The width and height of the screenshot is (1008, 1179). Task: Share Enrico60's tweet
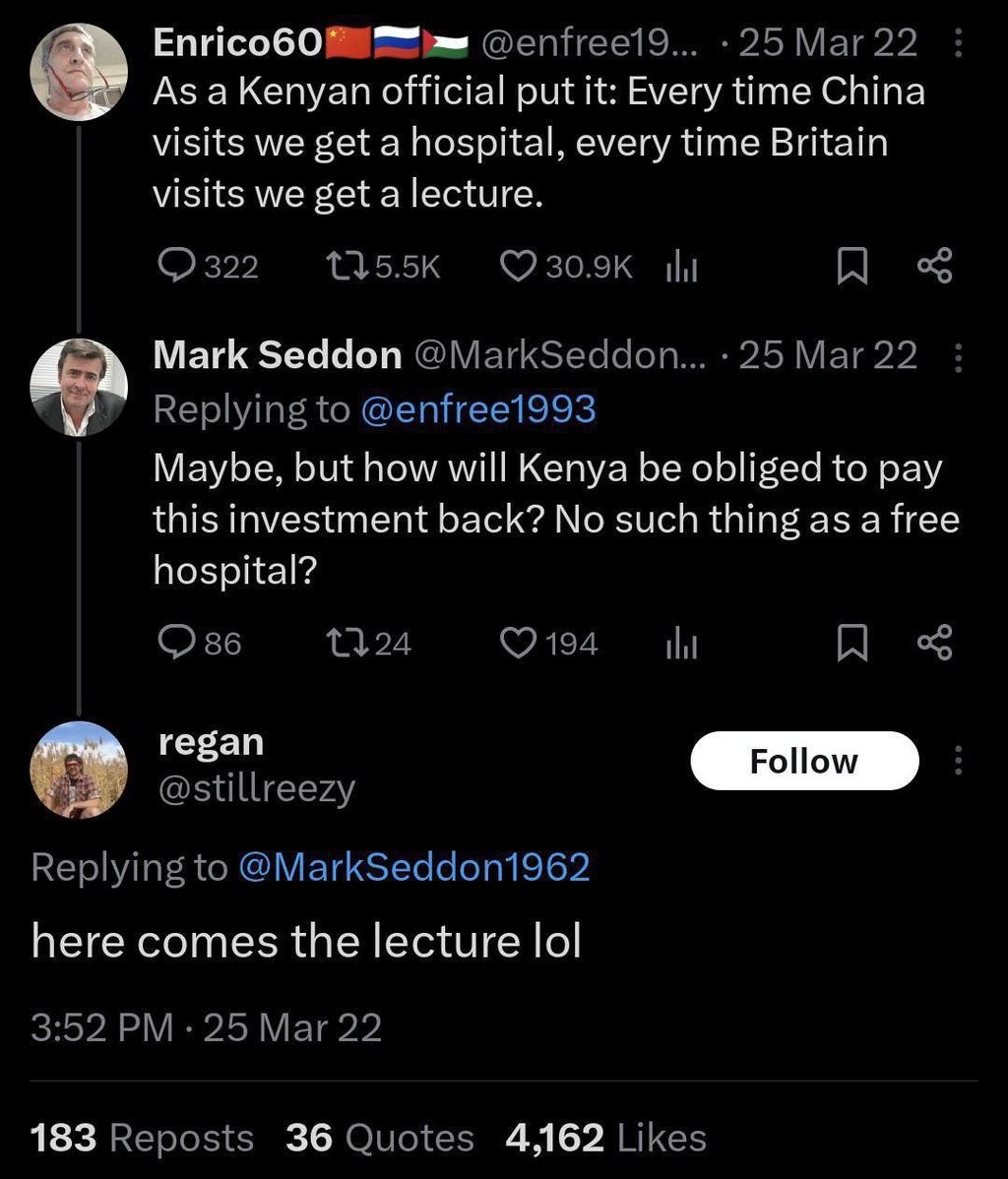tap(934, 267)
